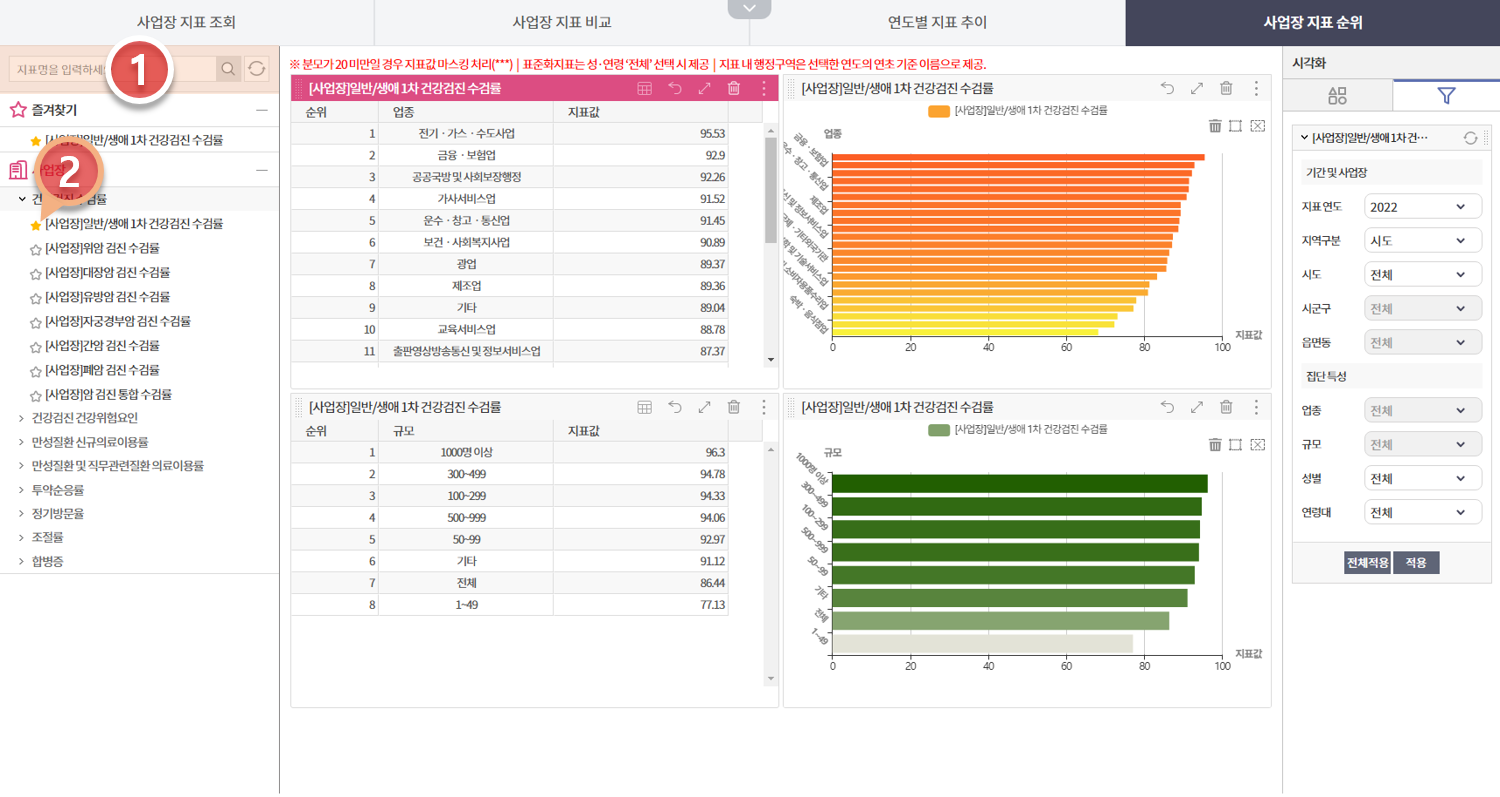Activate box selection tool inside 업종 chart

[1236, 125]
